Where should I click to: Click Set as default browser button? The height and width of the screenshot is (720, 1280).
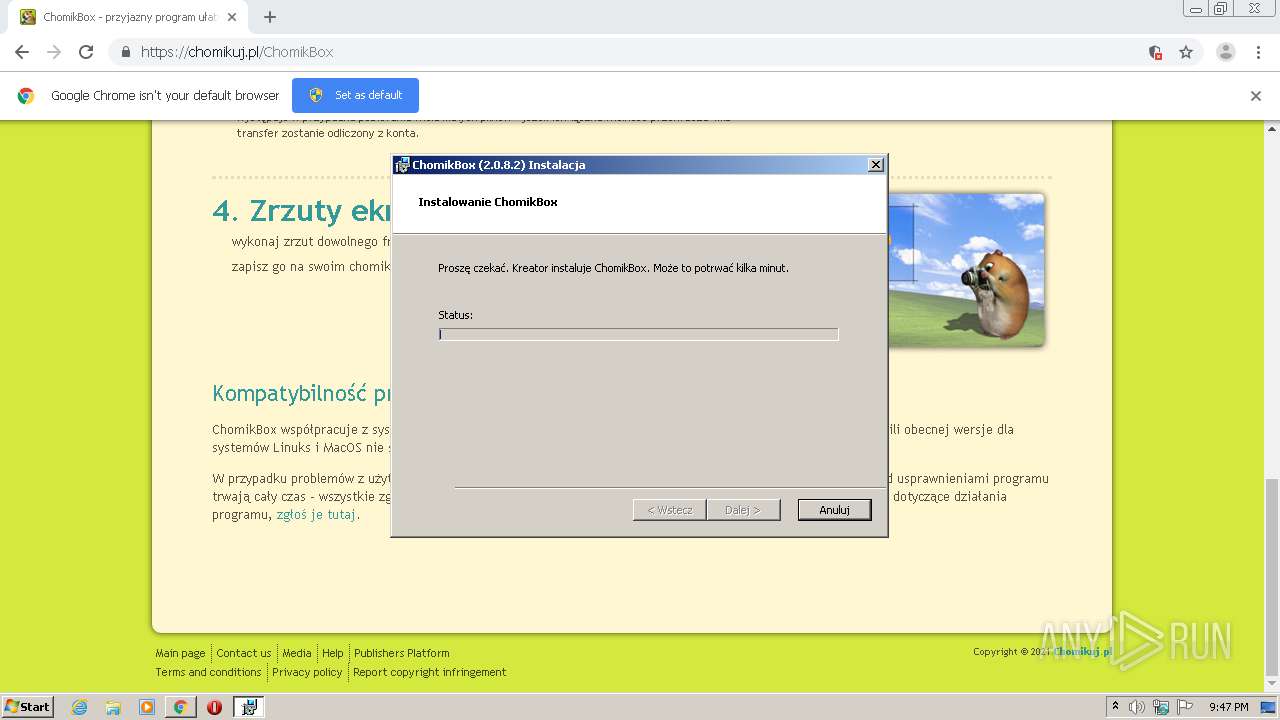(x=355, y=95)
